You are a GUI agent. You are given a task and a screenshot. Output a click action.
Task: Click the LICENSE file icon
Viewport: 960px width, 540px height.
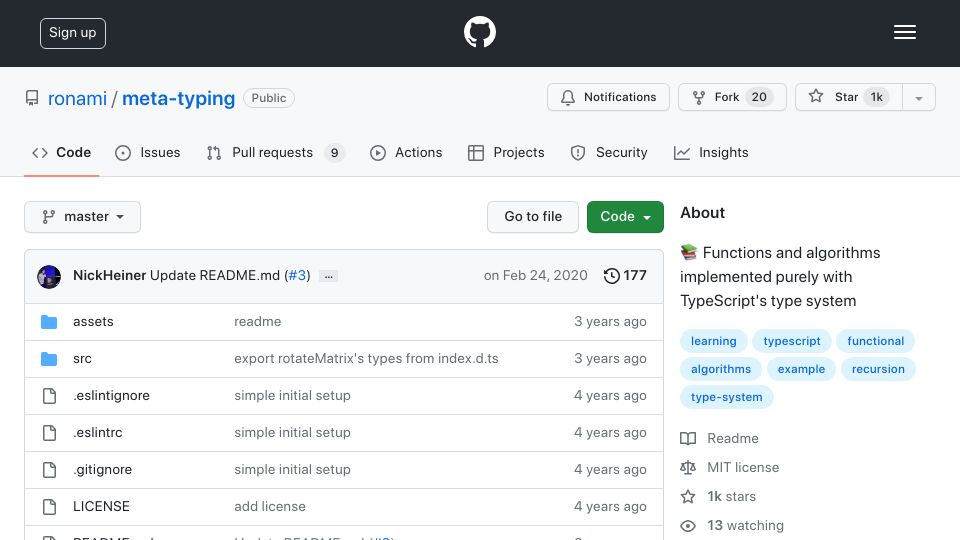pos(49,507)
